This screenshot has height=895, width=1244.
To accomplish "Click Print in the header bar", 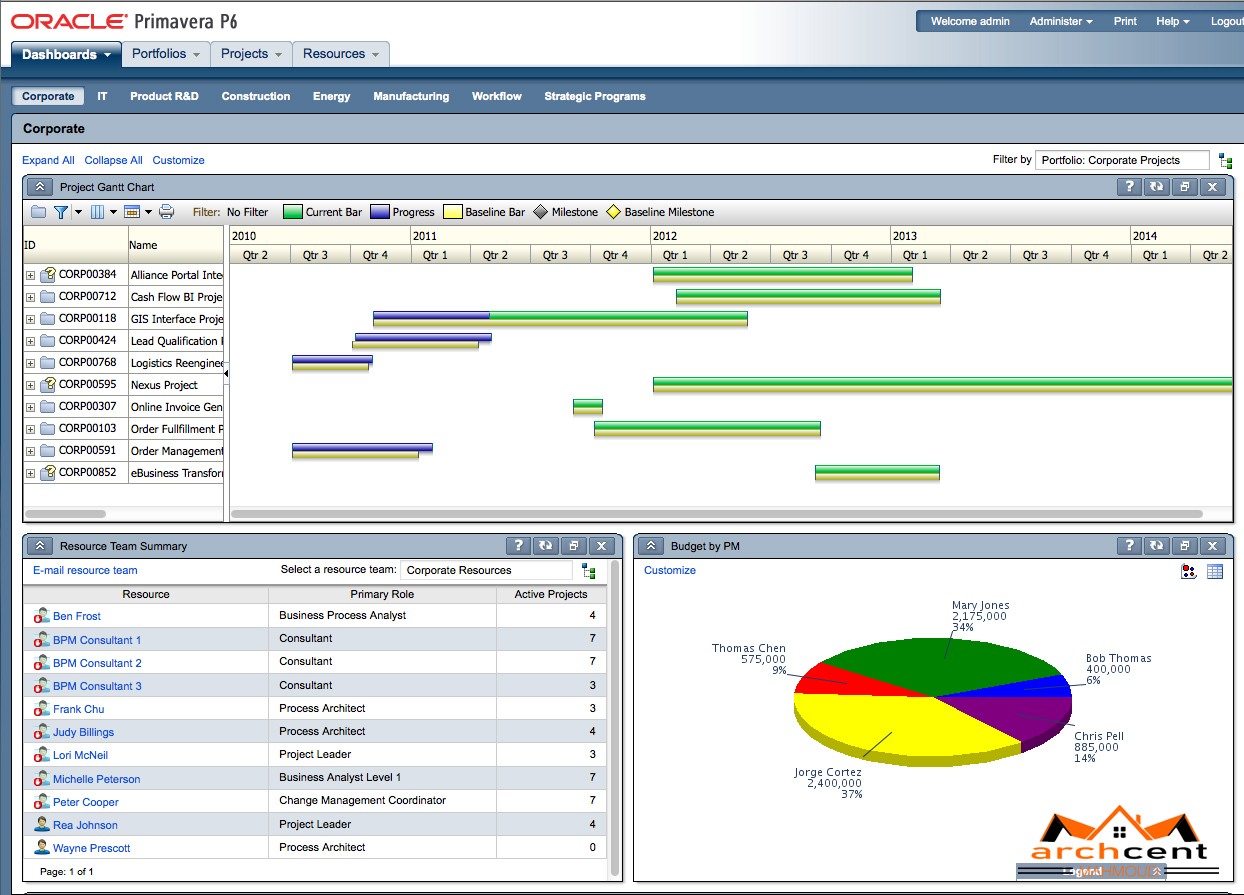I will [x=1125, y=21].
